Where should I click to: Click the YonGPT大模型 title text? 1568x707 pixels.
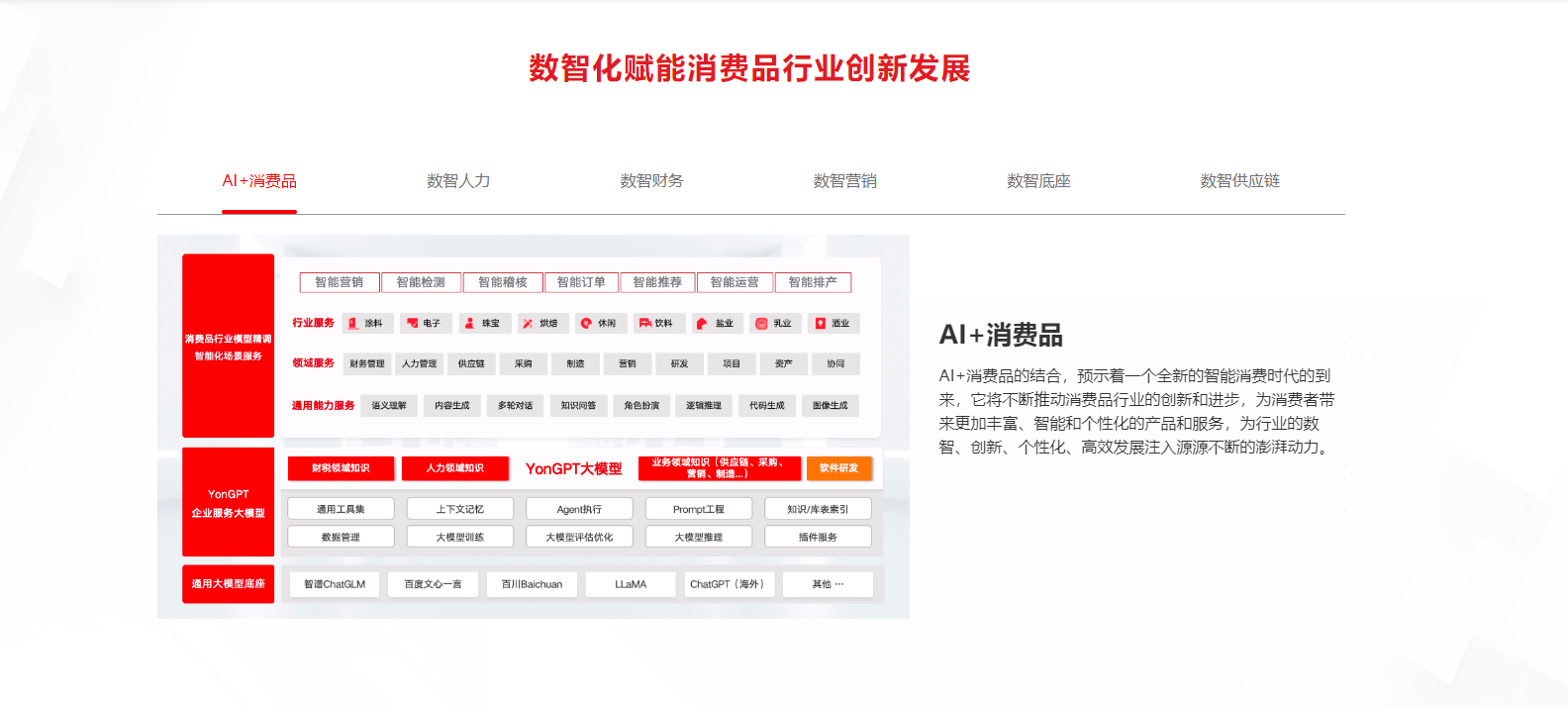pyautogui.click(x=573, y=469)
